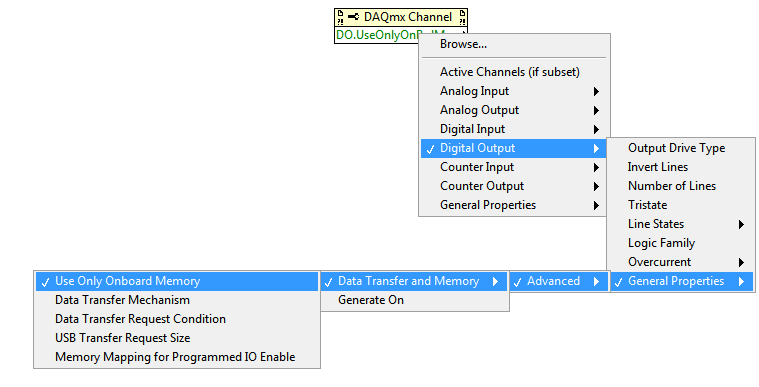Click the checkmark next to Digital Output
This screenshot has width=759, height=387.
(430, 149)
